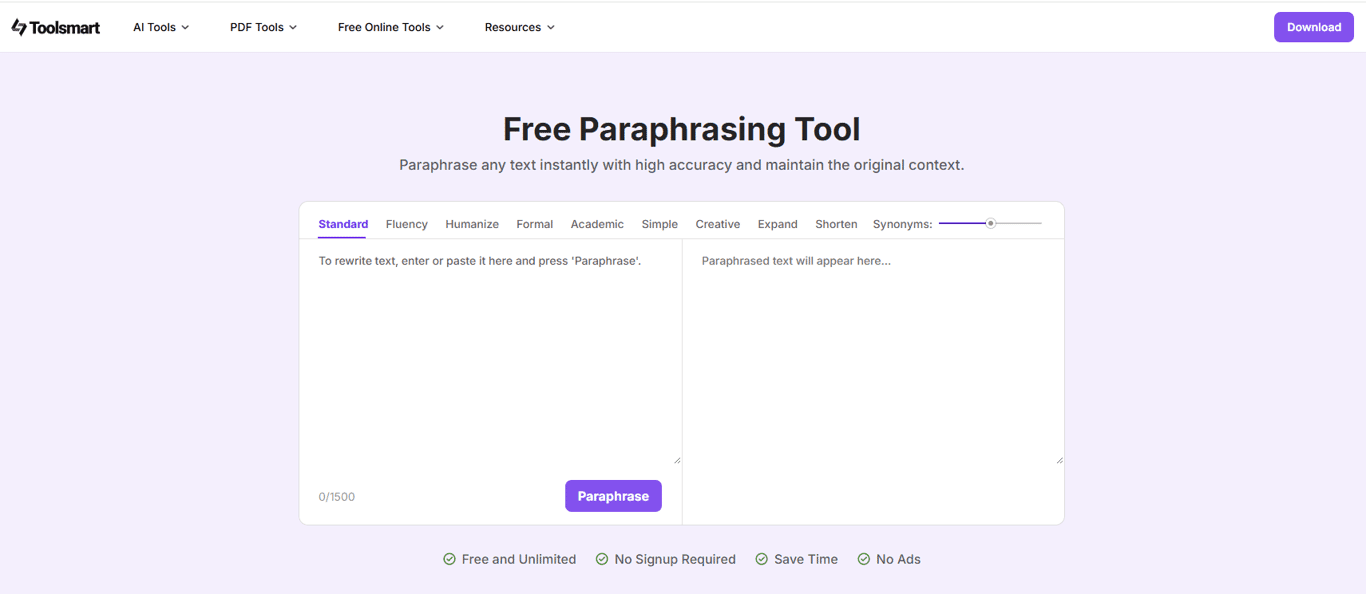Click the chevron next to AI Tools

pos(185,27)
